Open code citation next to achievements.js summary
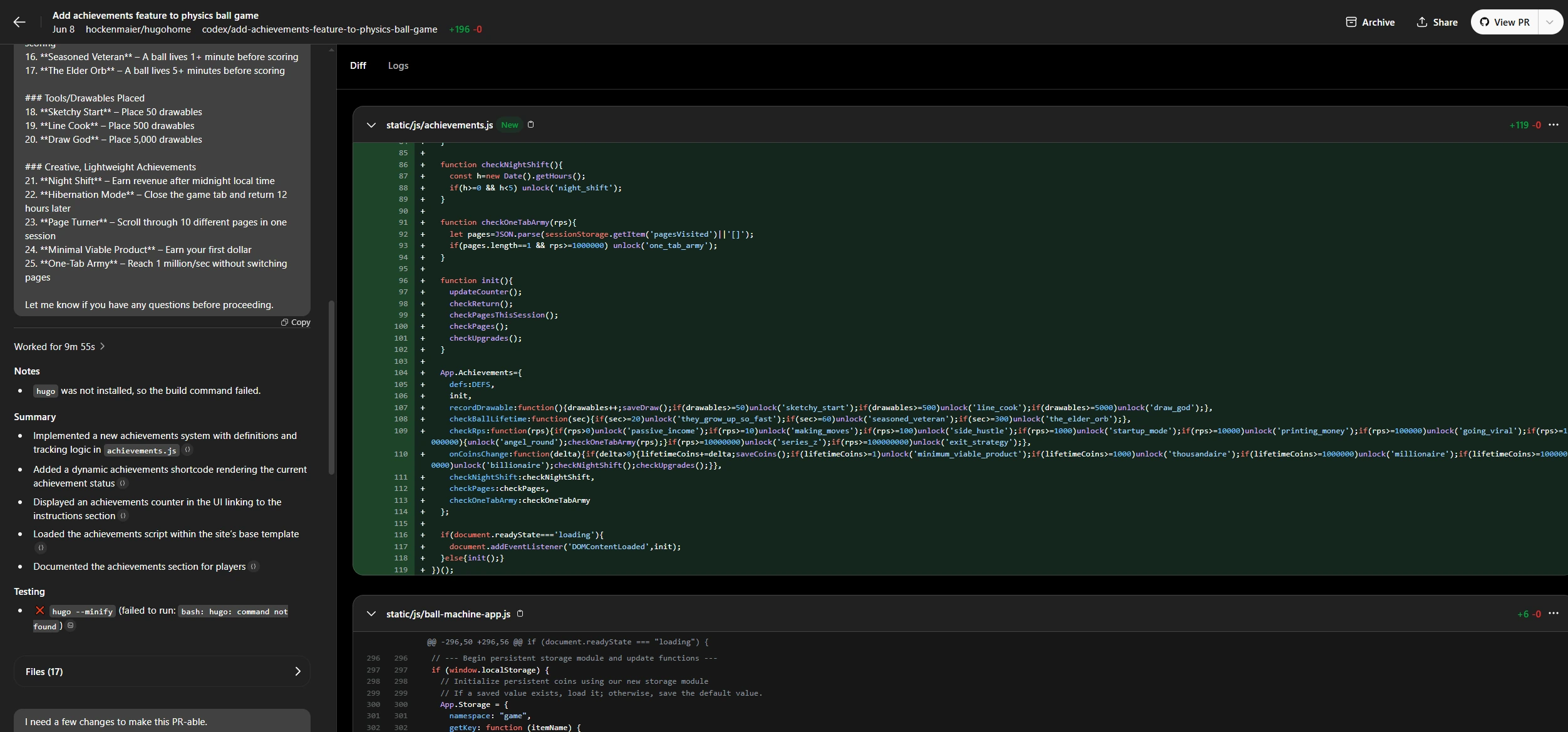 [188, 450]
